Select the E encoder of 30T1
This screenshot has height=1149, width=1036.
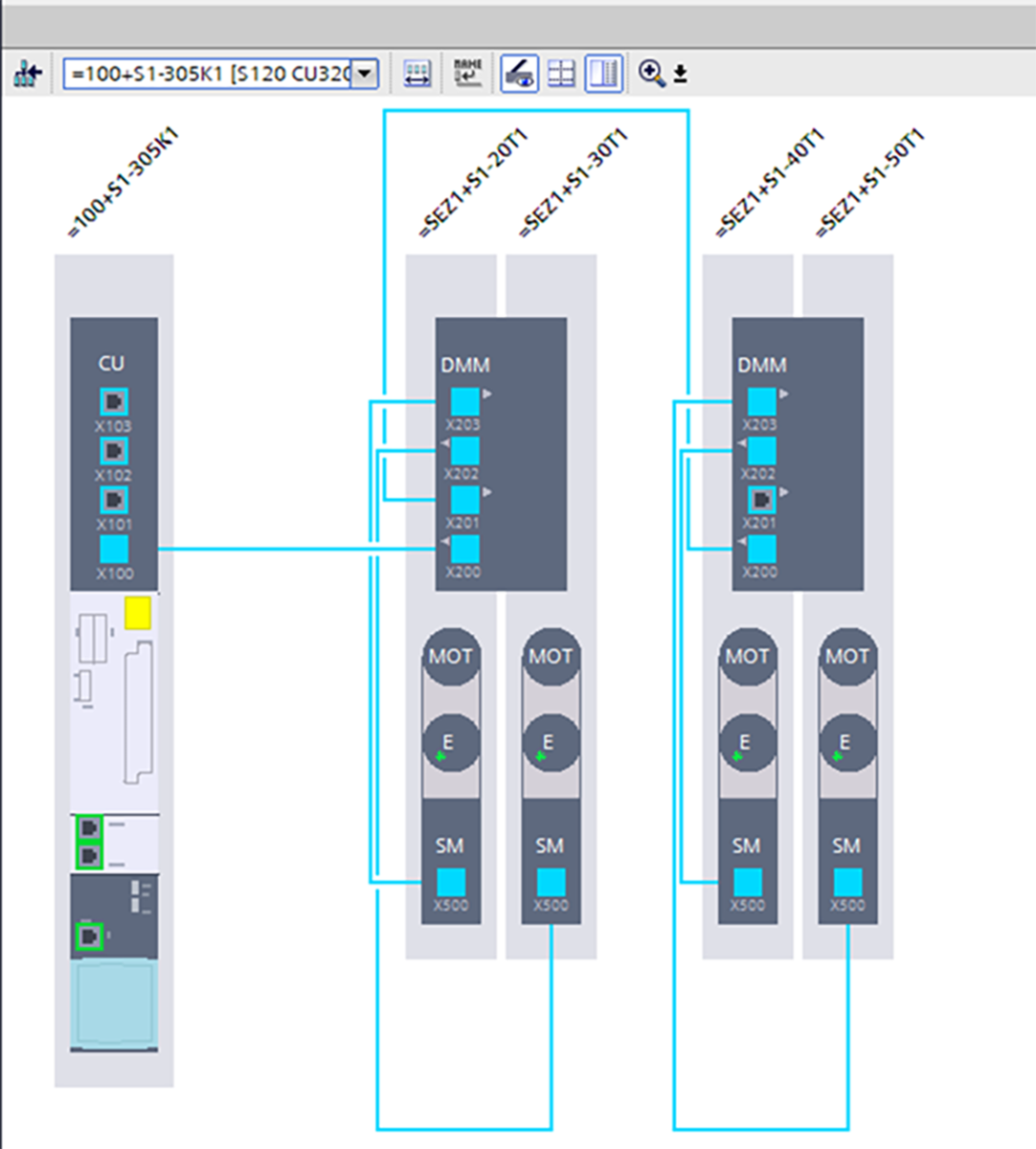coord(551,743)
